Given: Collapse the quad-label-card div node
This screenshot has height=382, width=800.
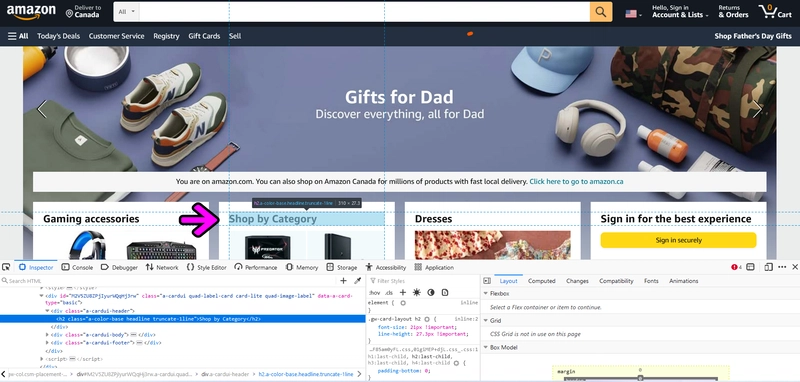Looking at the screenshot, I should click(x=42, y=295).
